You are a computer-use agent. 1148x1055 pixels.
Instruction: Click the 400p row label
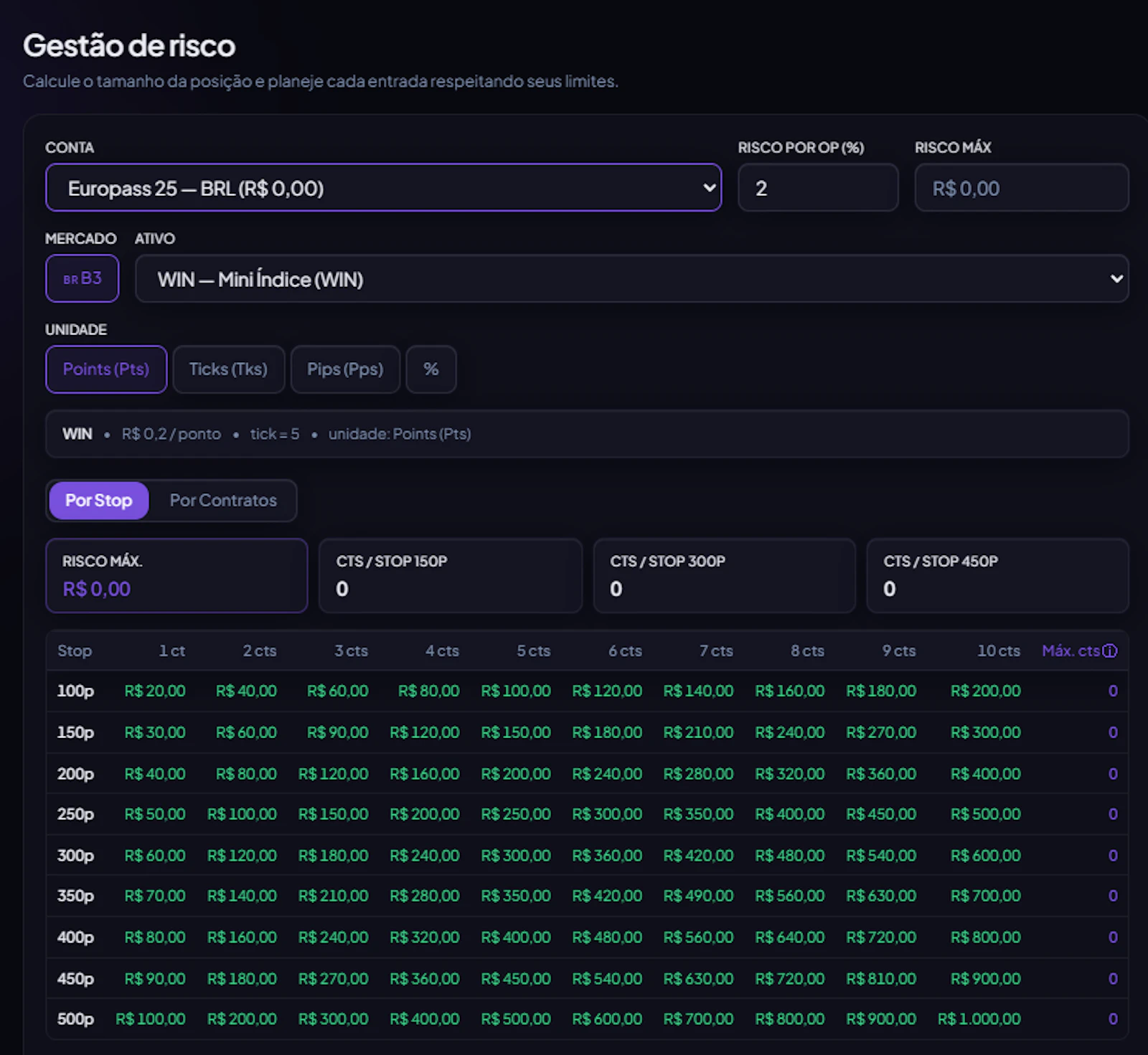pos(75,938)
